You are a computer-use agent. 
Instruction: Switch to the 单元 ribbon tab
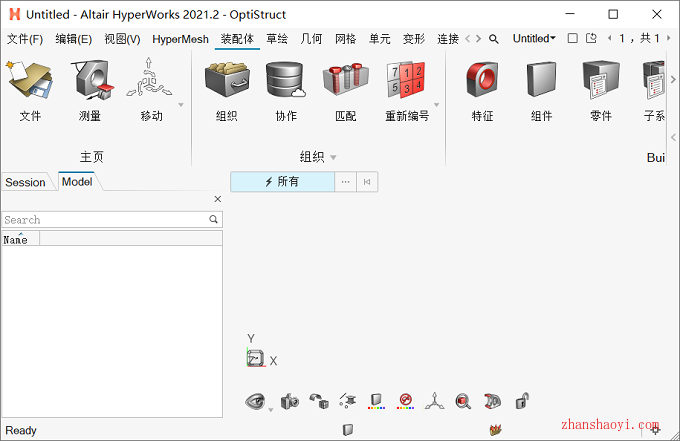(380, 39)
